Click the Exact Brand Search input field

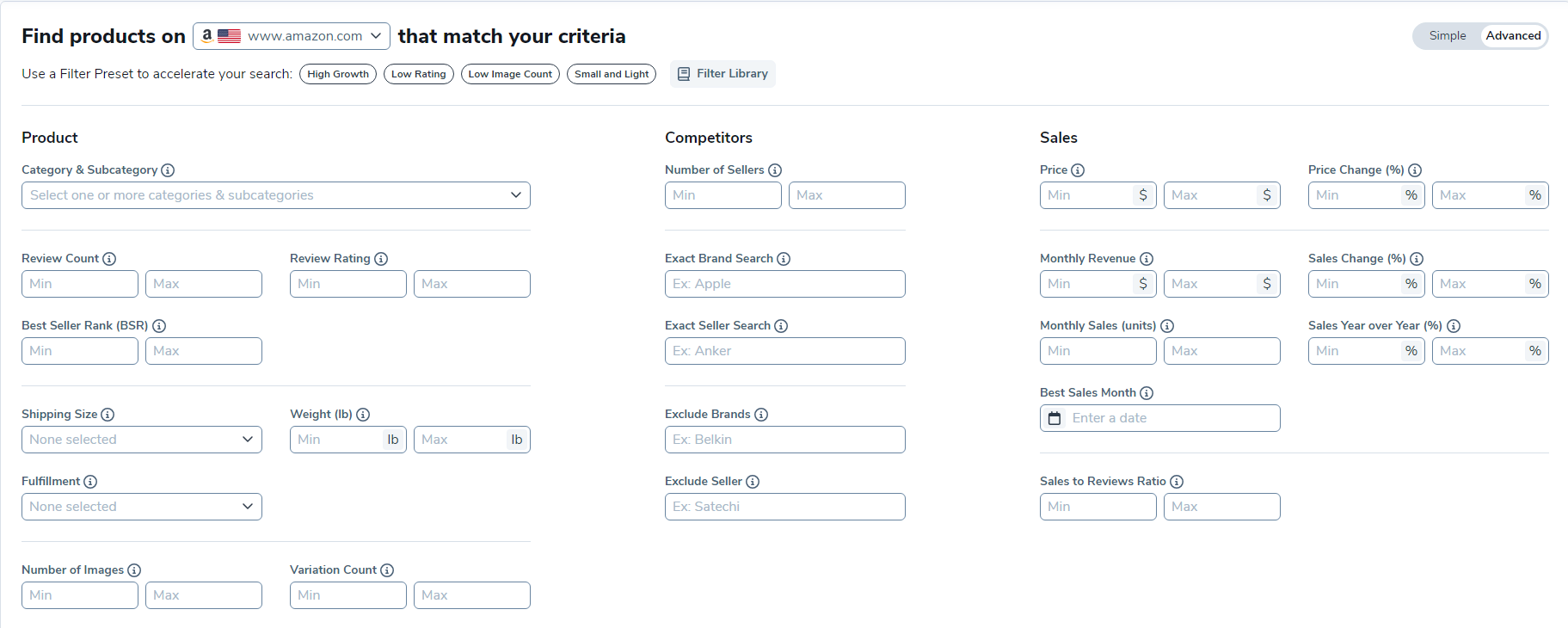click(x=784, y=284)
